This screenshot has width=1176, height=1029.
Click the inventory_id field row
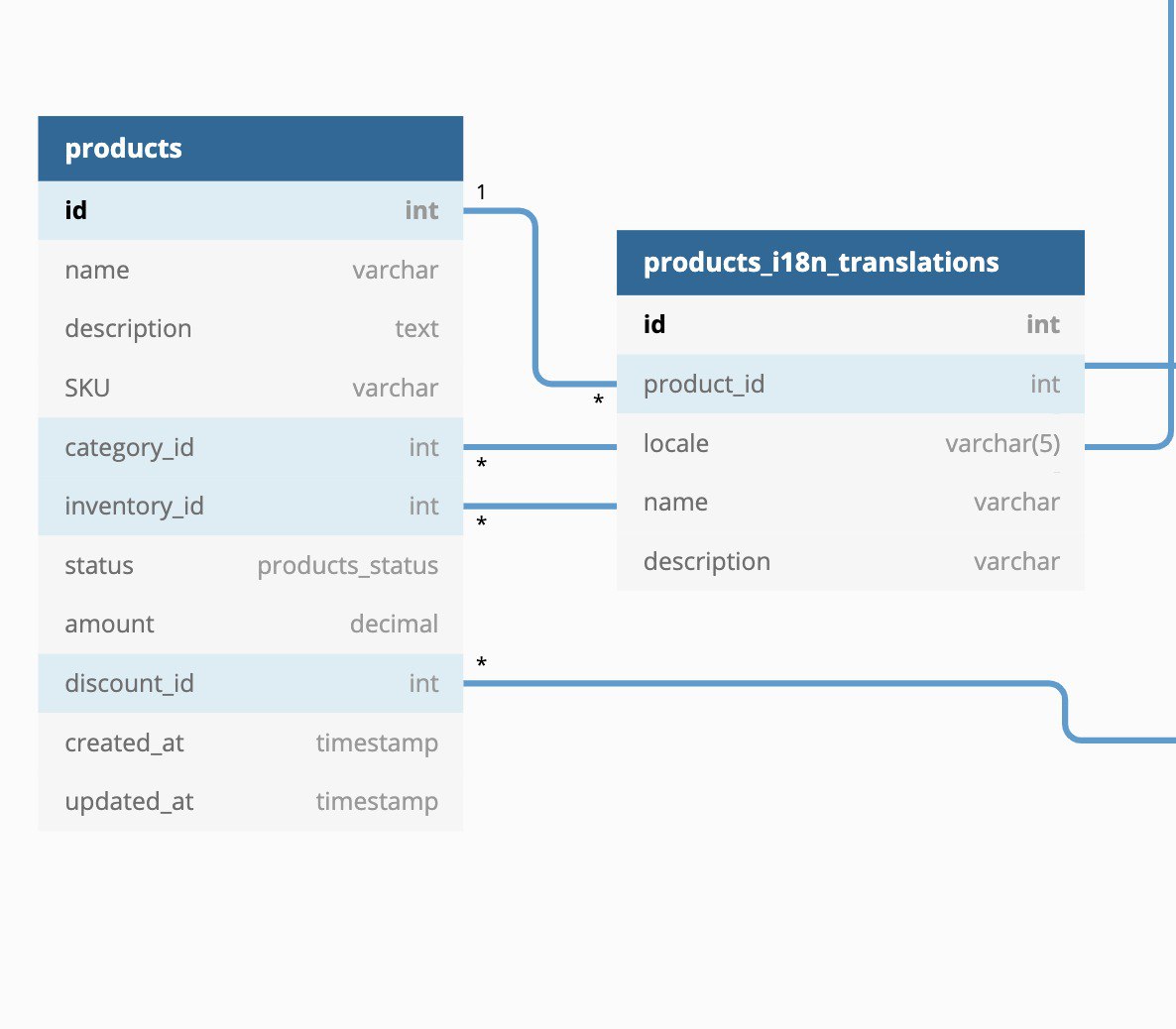coord(250,506)
